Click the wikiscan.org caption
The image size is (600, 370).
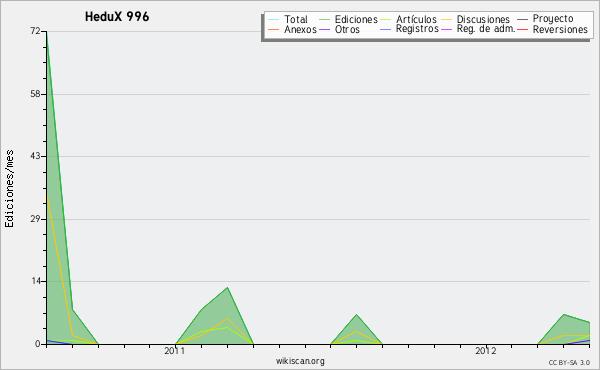tap(300, 361)
